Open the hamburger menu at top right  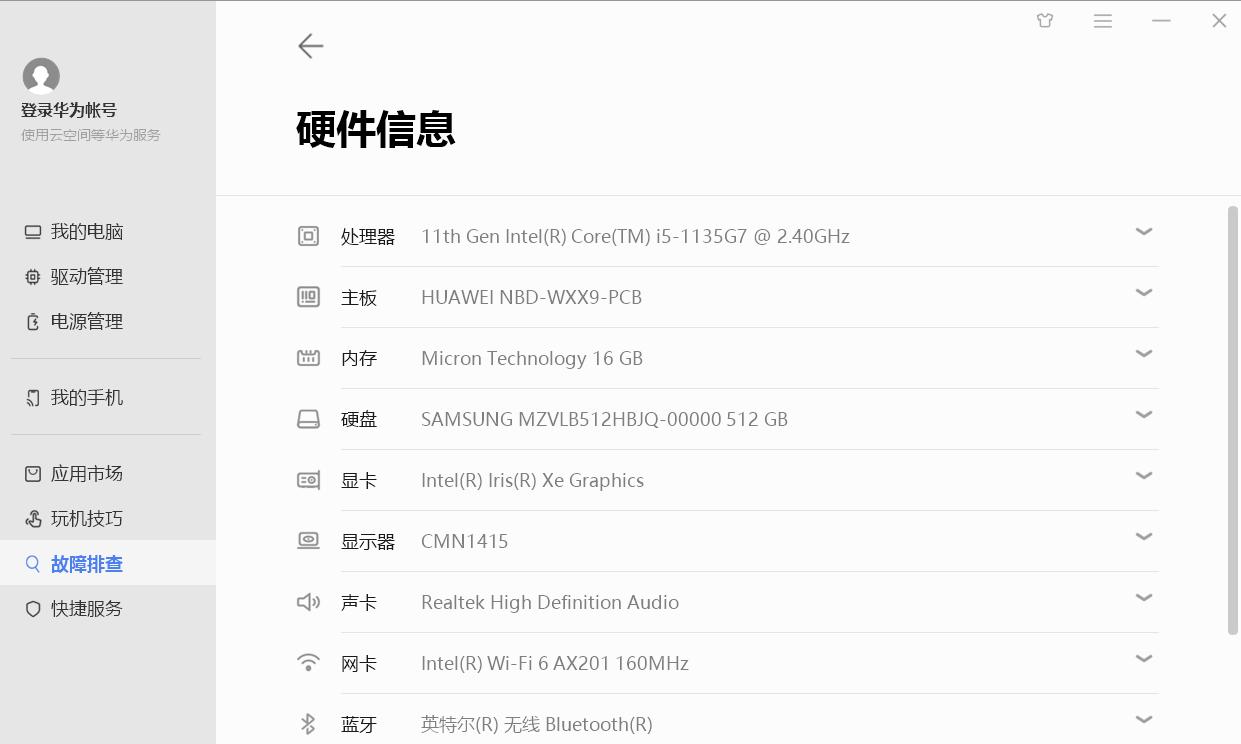pyautogui.click(x=1102, y=20)
